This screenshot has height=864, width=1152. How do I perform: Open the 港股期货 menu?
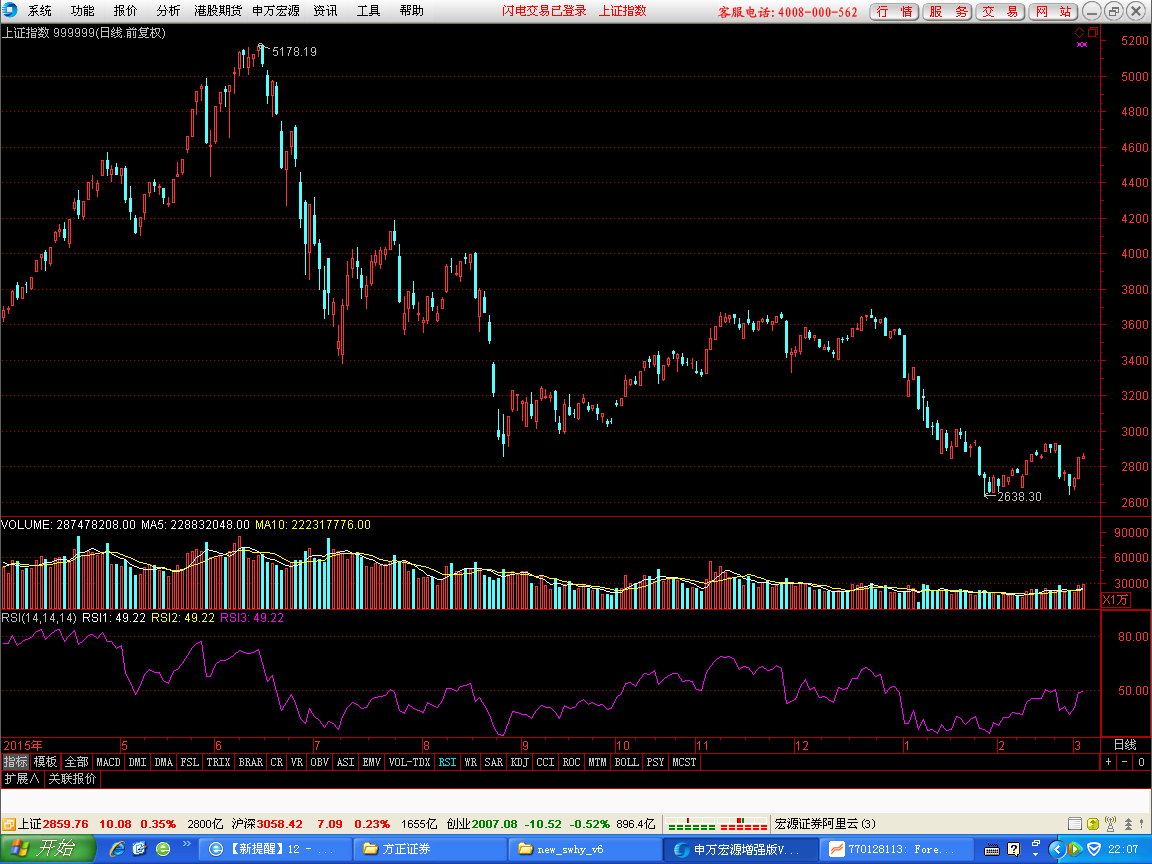(x=218, y=11)
